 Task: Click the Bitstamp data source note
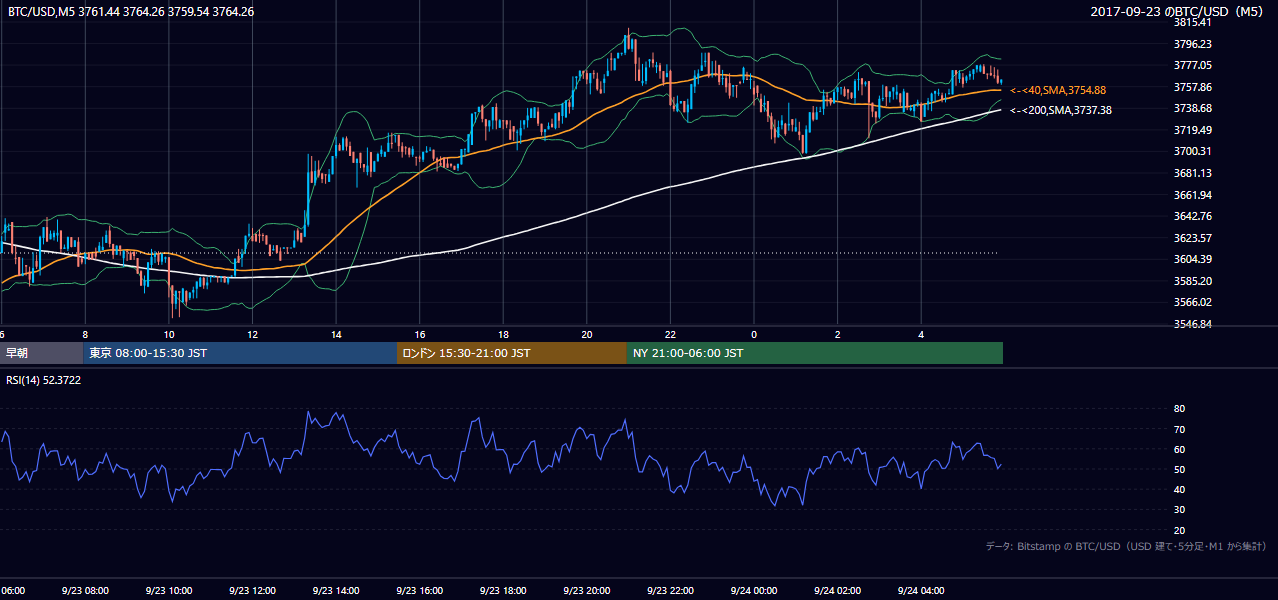(x=1126, y=547)
